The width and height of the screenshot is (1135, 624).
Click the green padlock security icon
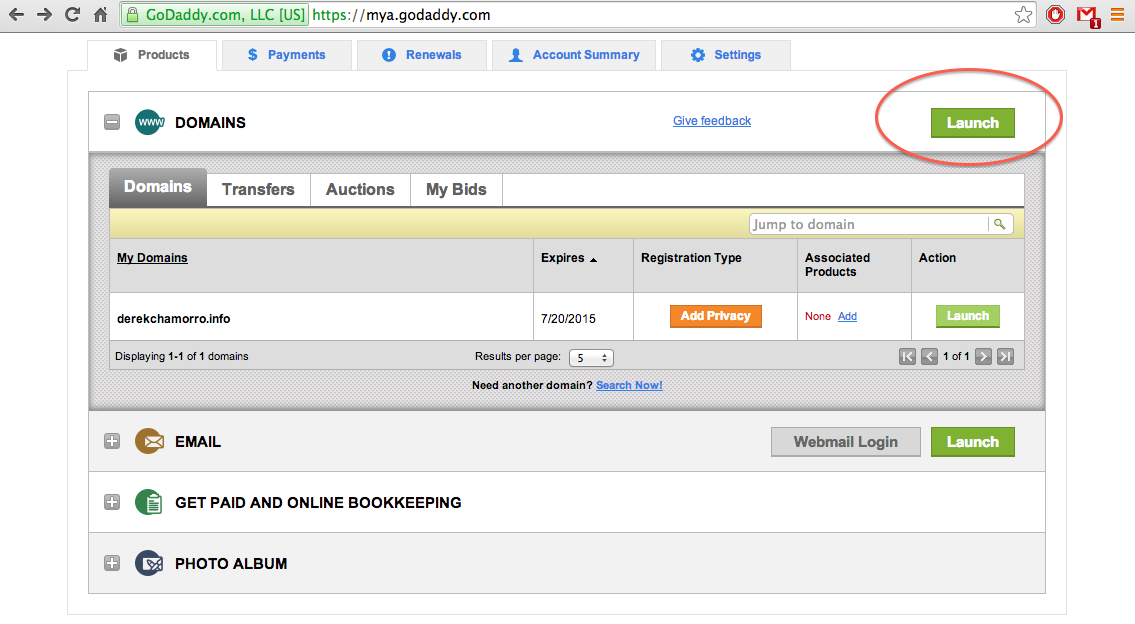coord(132,14)
